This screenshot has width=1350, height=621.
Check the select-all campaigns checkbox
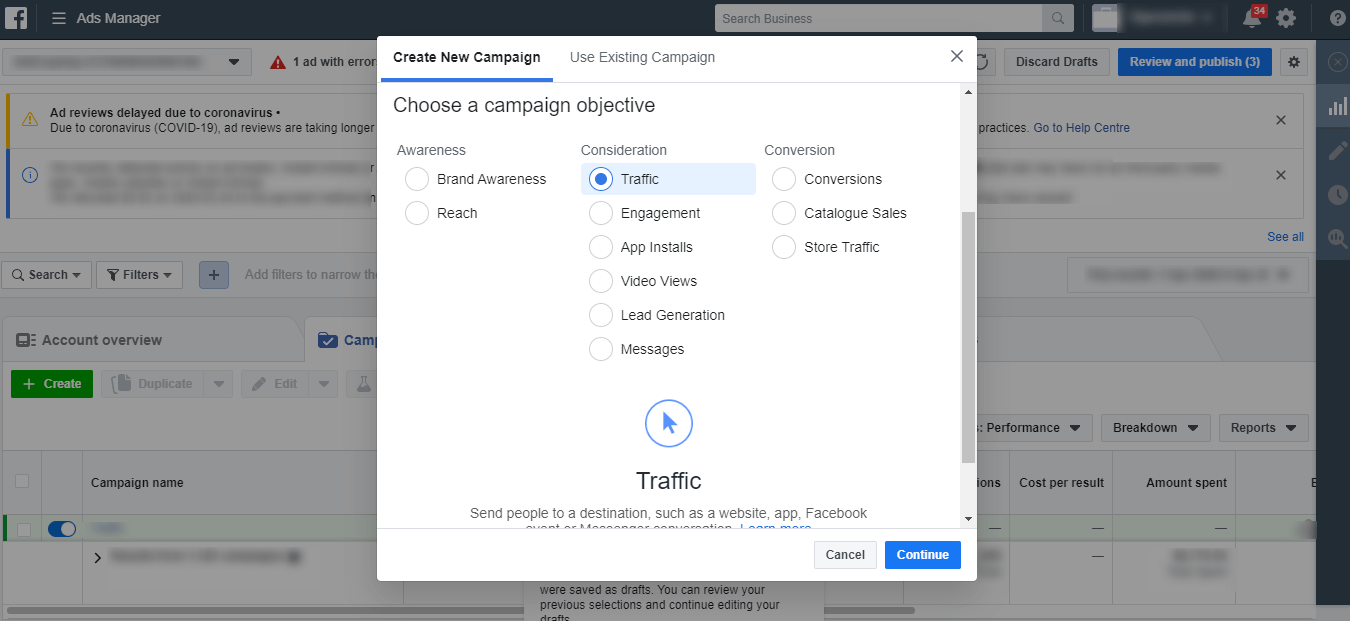click(x=22, y=482)
